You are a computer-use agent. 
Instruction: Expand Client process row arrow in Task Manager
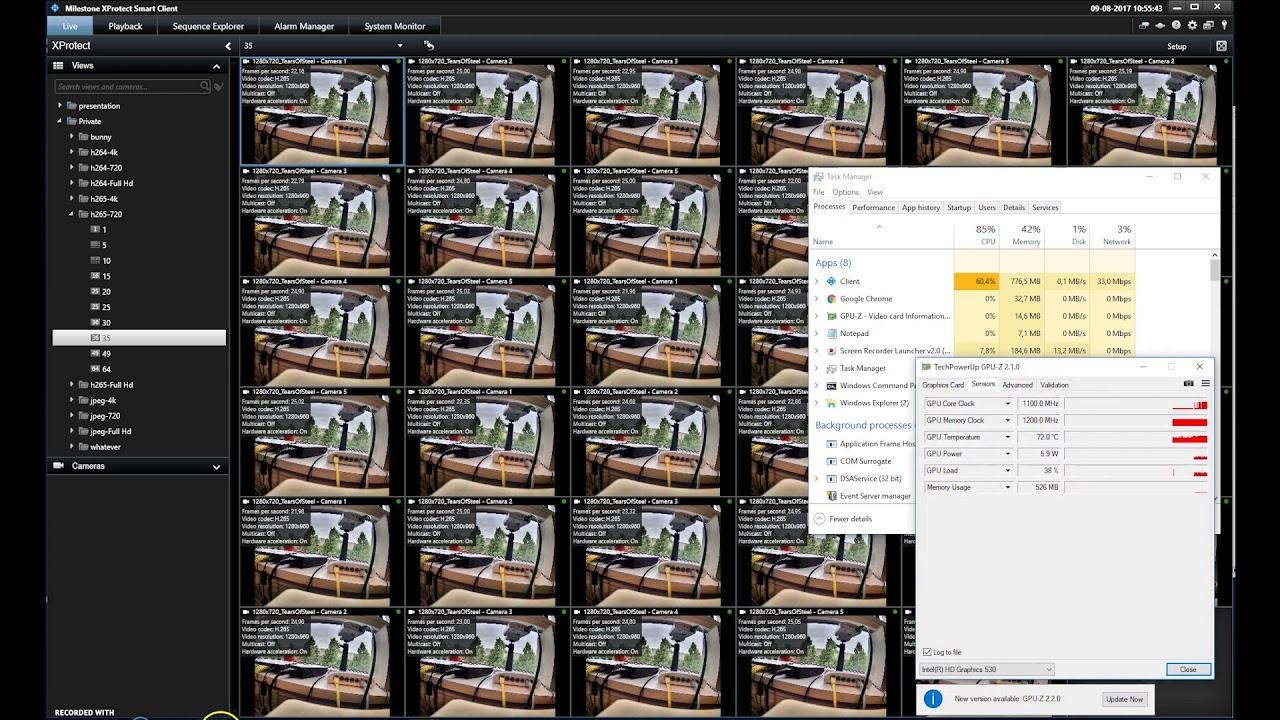point(816,281)
